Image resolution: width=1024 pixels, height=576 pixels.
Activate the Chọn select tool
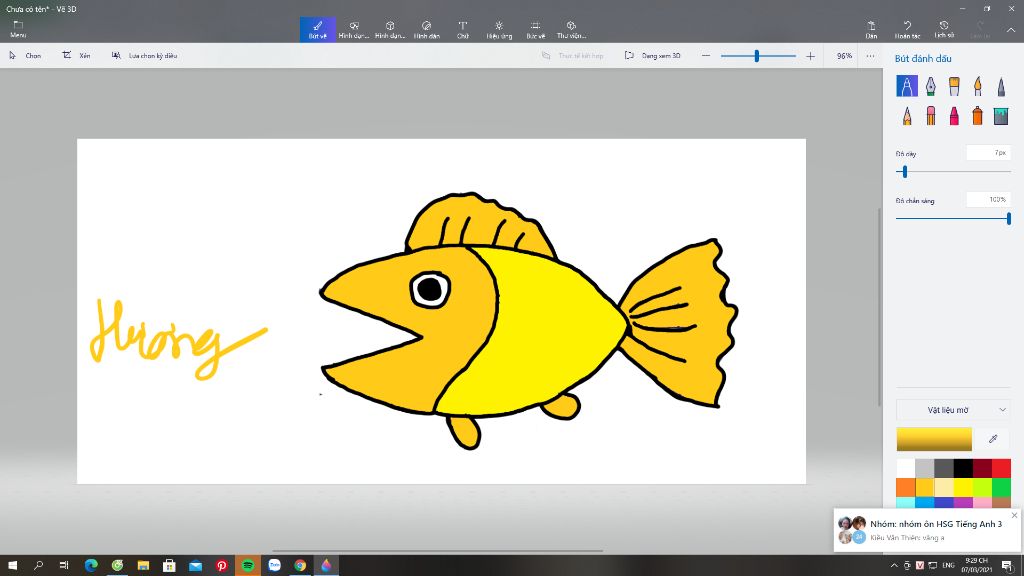[x=25, y=56]
